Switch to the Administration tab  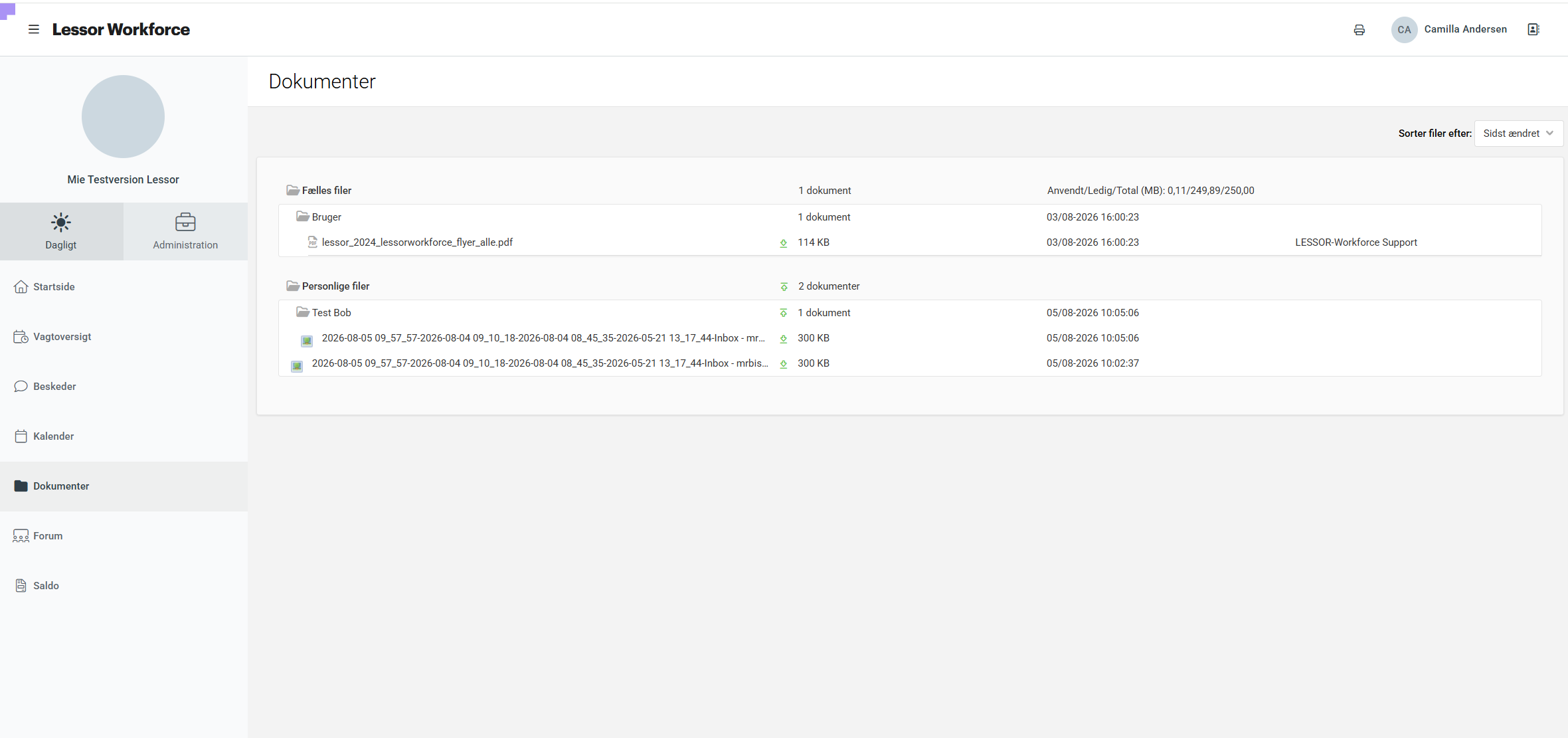coord(185,231)
